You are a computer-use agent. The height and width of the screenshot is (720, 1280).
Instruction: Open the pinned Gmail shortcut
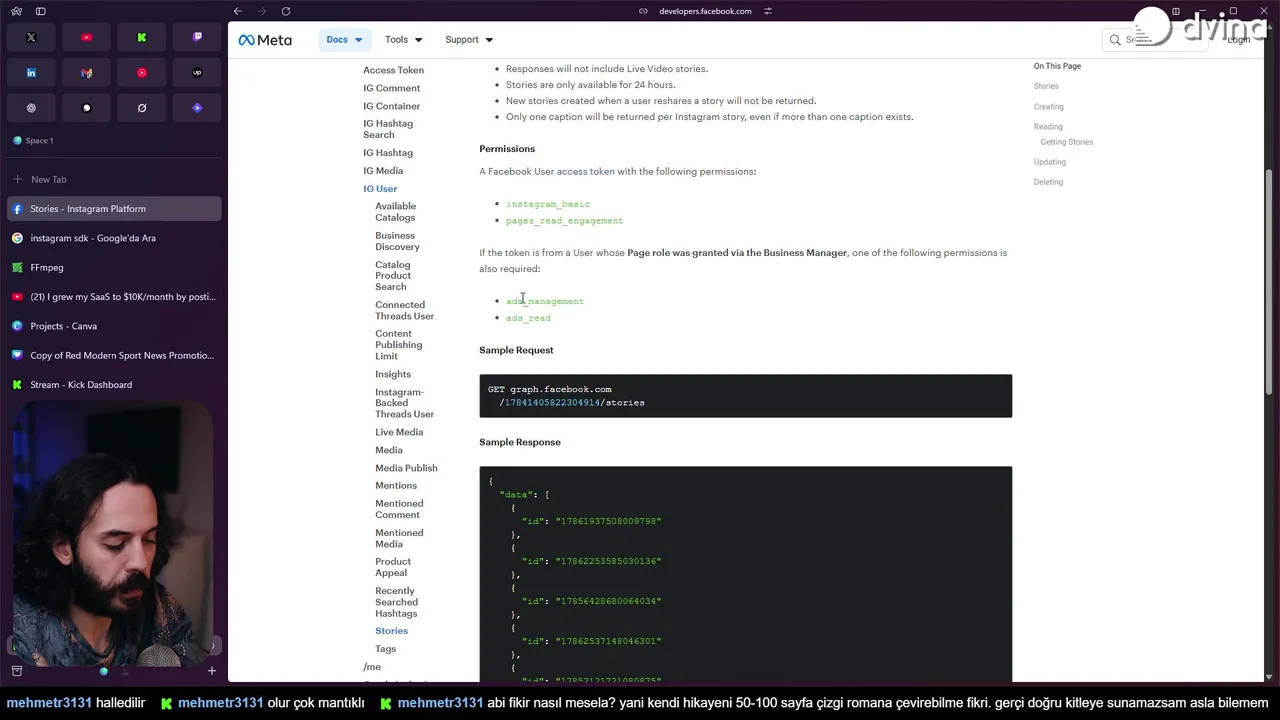click(86, 73)
